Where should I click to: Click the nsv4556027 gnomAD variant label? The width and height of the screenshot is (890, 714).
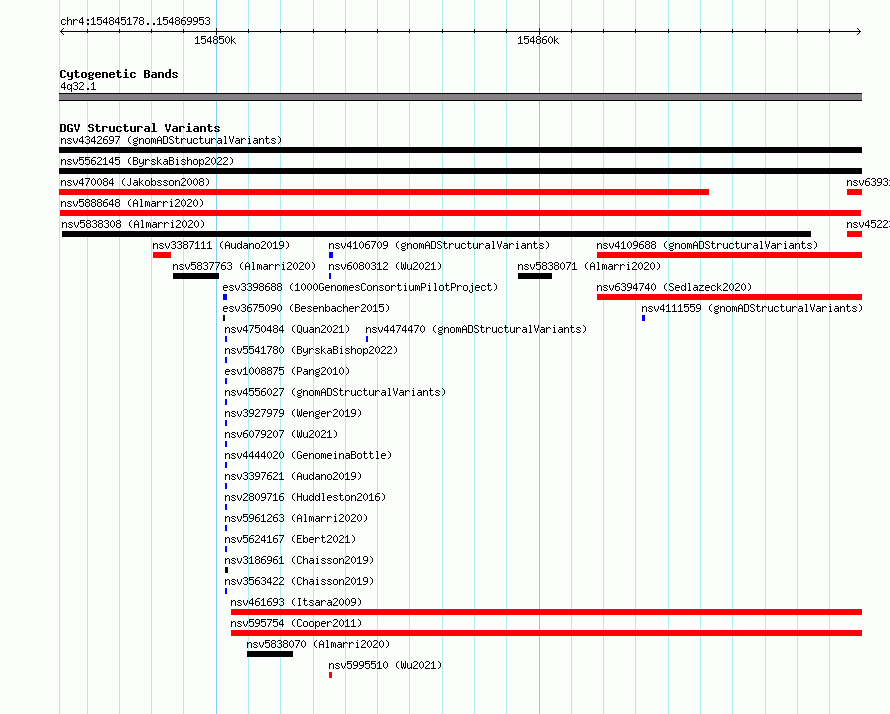tap(335, 392)
